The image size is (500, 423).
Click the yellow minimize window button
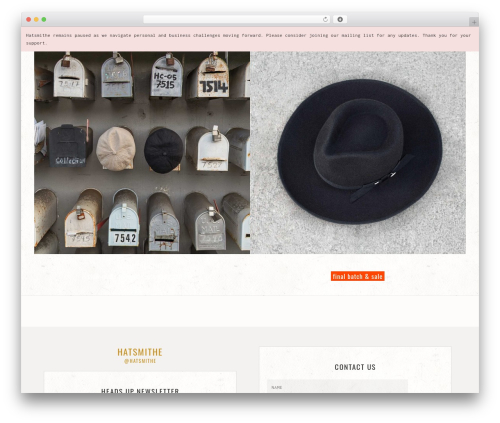[36, 20]
